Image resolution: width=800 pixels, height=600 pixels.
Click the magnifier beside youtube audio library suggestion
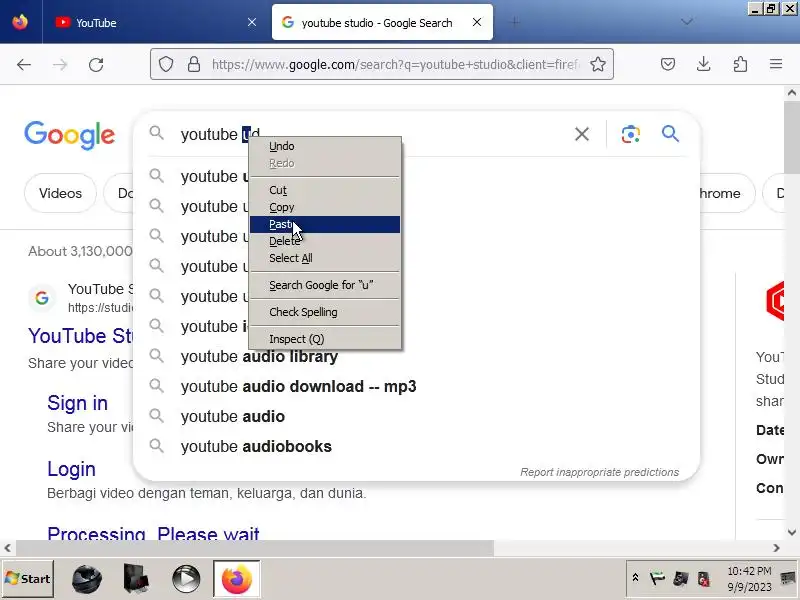pyautogui.click(x=157, y=356)
